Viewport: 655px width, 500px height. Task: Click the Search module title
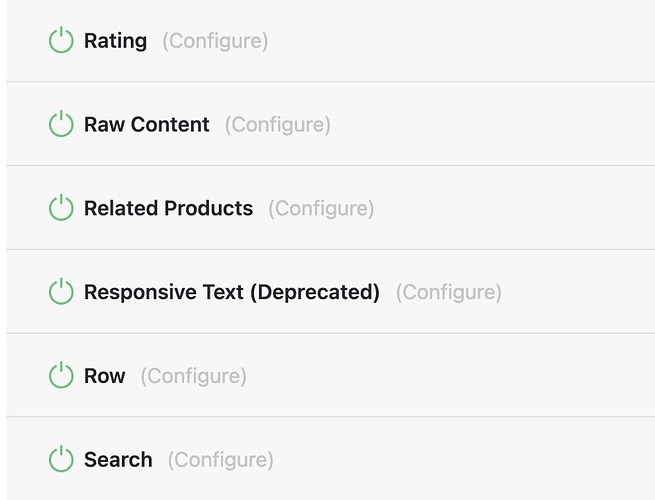coord(118,460)
